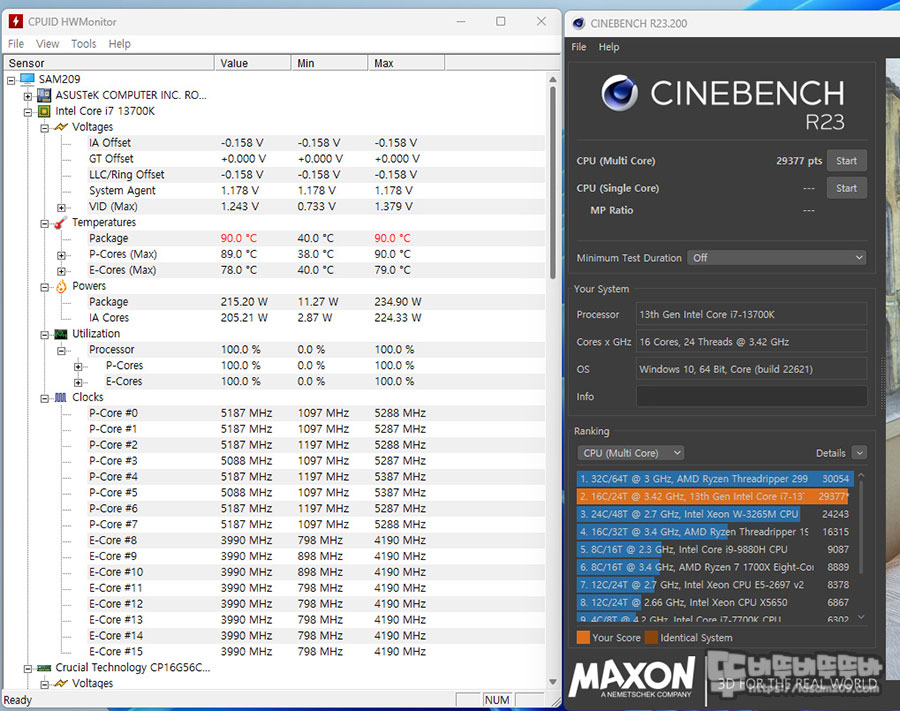Collapse the Crucial Technology CP16G56C node

(x=28, y=669)
